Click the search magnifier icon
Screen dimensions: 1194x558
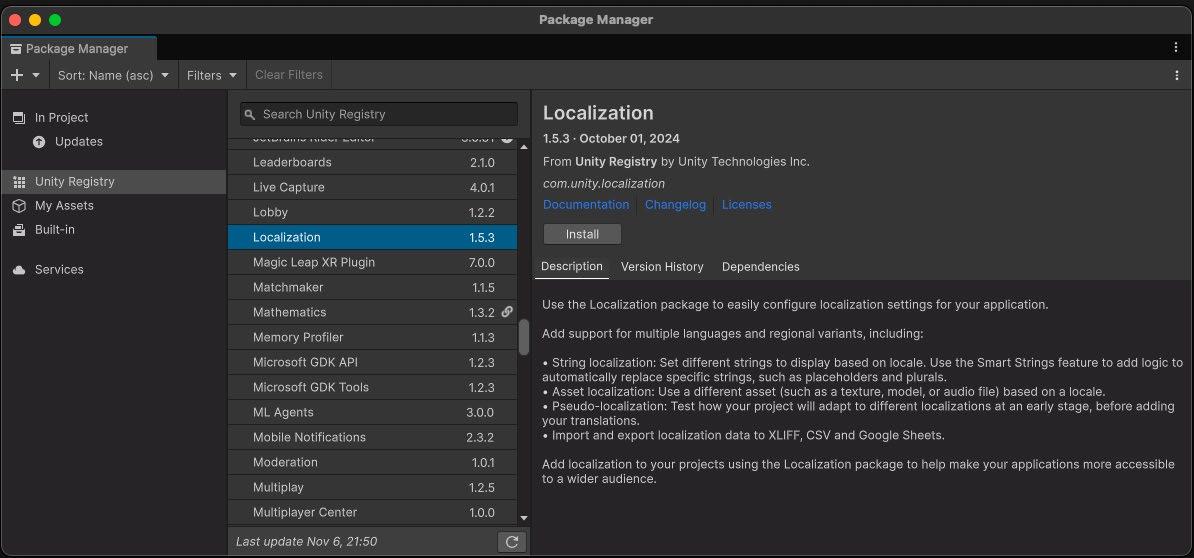250,114
